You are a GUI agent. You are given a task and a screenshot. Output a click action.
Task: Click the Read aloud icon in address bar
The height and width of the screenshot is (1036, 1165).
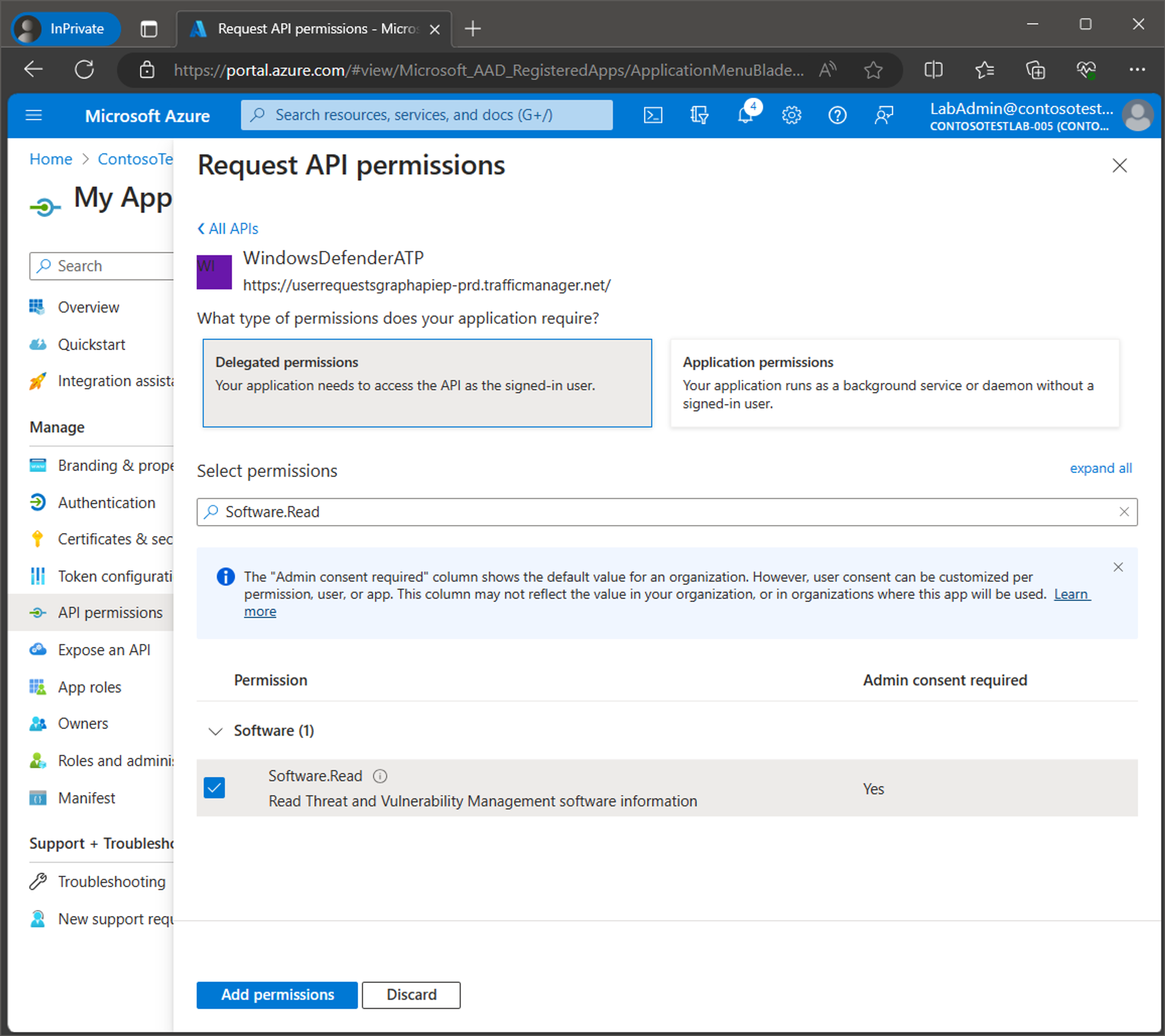tap(828, 69)
